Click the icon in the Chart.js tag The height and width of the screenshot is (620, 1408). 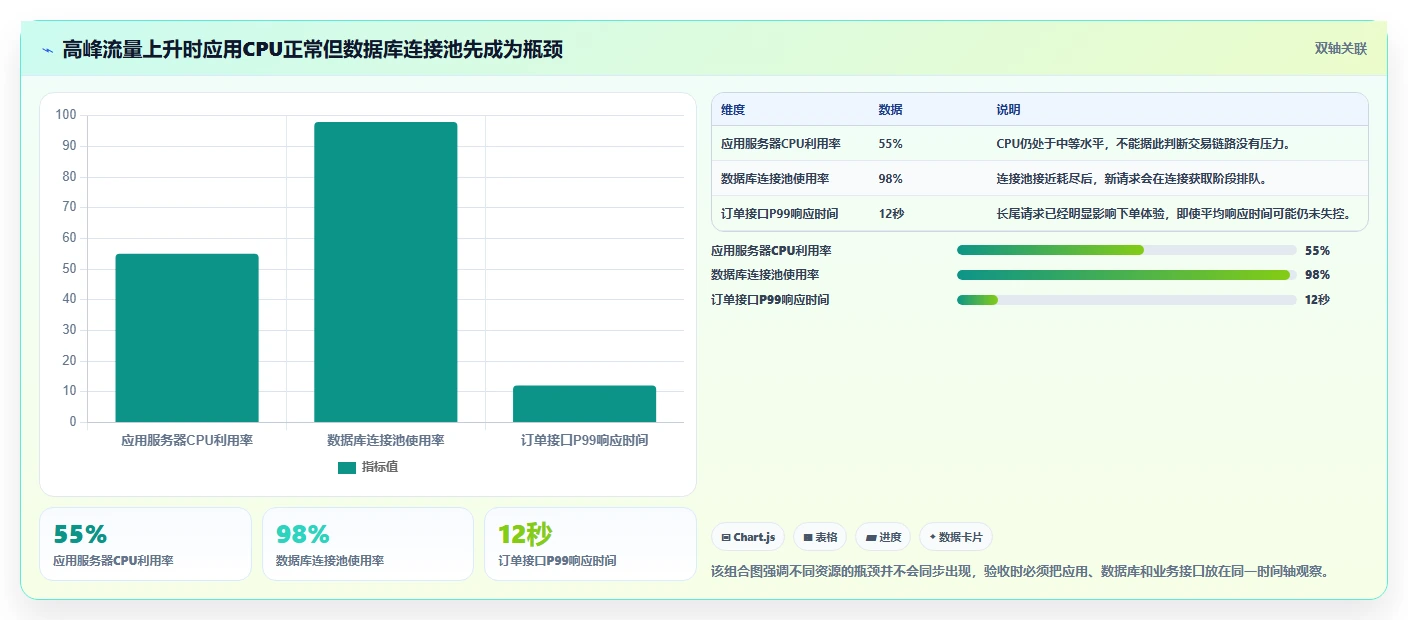coord(726,538)
